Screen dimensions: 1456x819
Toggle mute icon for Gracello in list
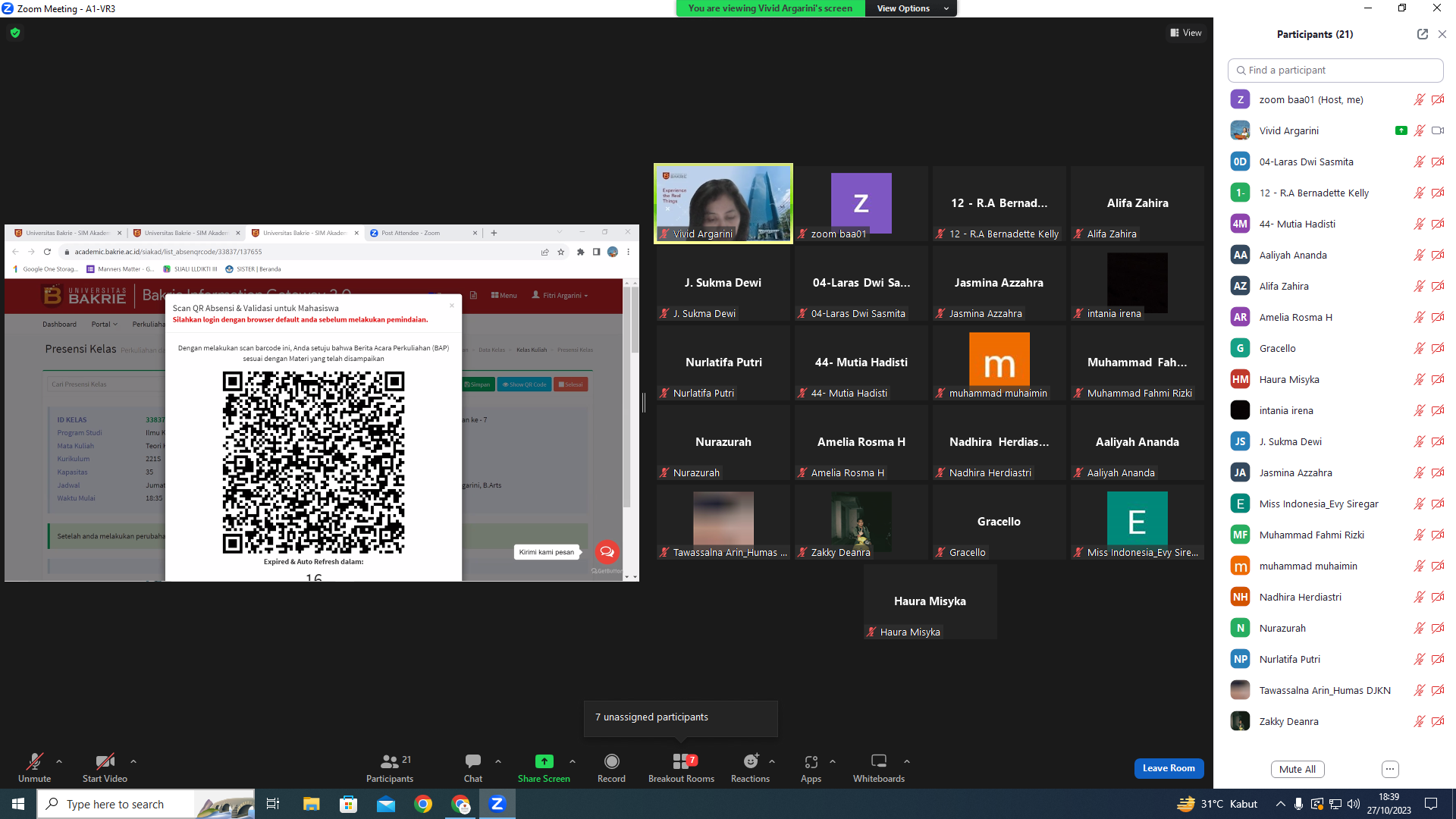(1419, 348)
